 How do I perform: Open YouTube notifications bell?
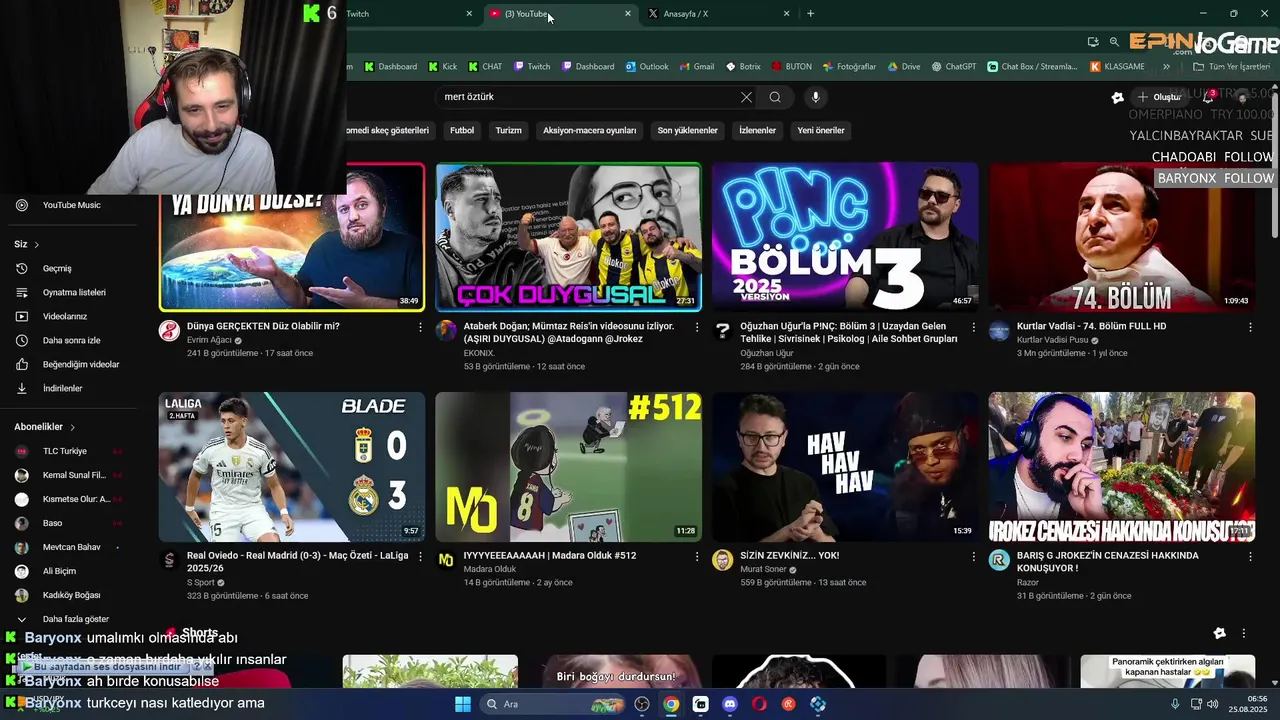coord(1208,97)
